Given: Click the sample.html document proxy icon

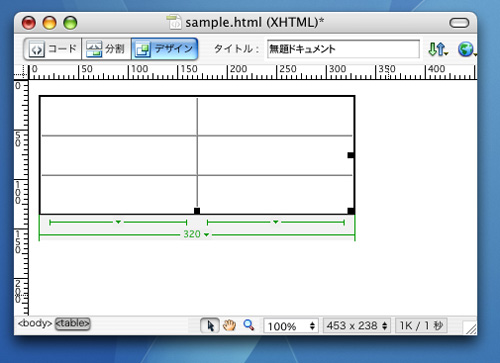Looking at the screenshot, I should tap(174, 22).
